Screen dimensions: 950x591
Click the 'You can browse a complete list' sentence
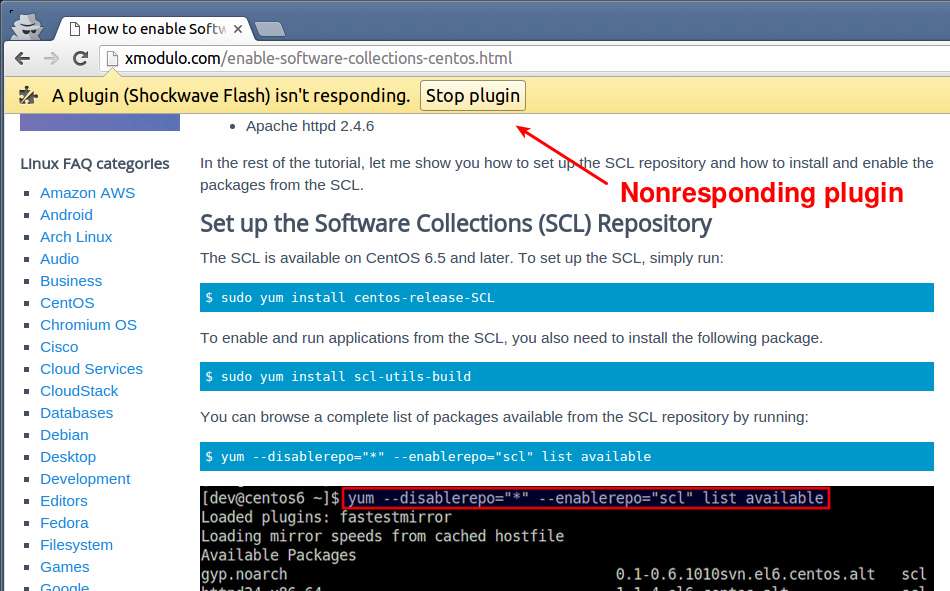click(504, 417)
